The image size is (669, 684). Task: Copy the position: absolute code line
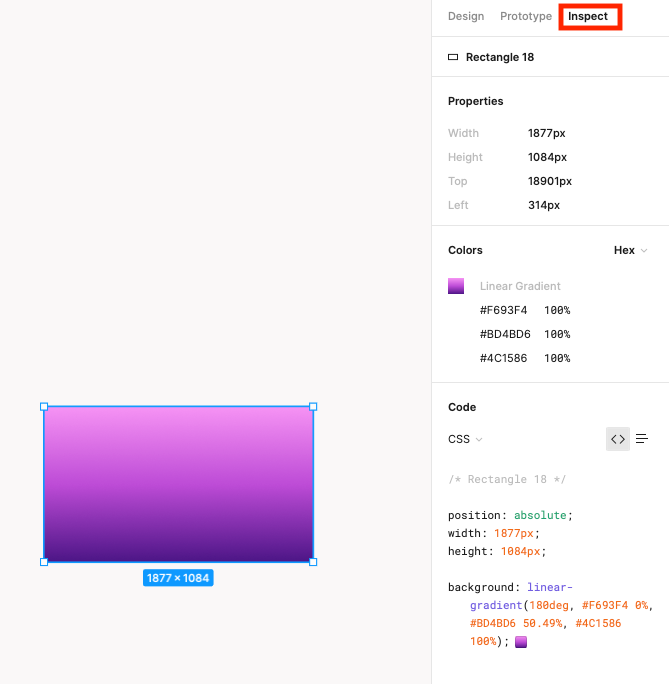(x=510, y=515)
